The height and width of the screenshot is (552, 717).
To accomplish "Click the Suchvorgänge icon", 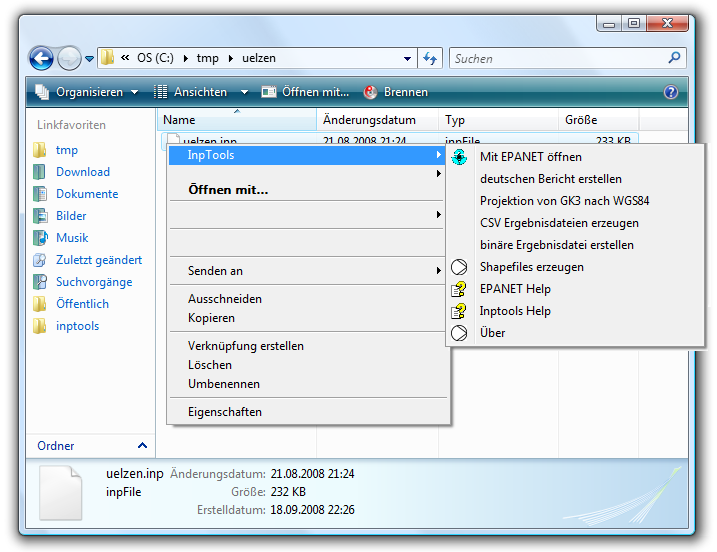I will pos(40,282).
